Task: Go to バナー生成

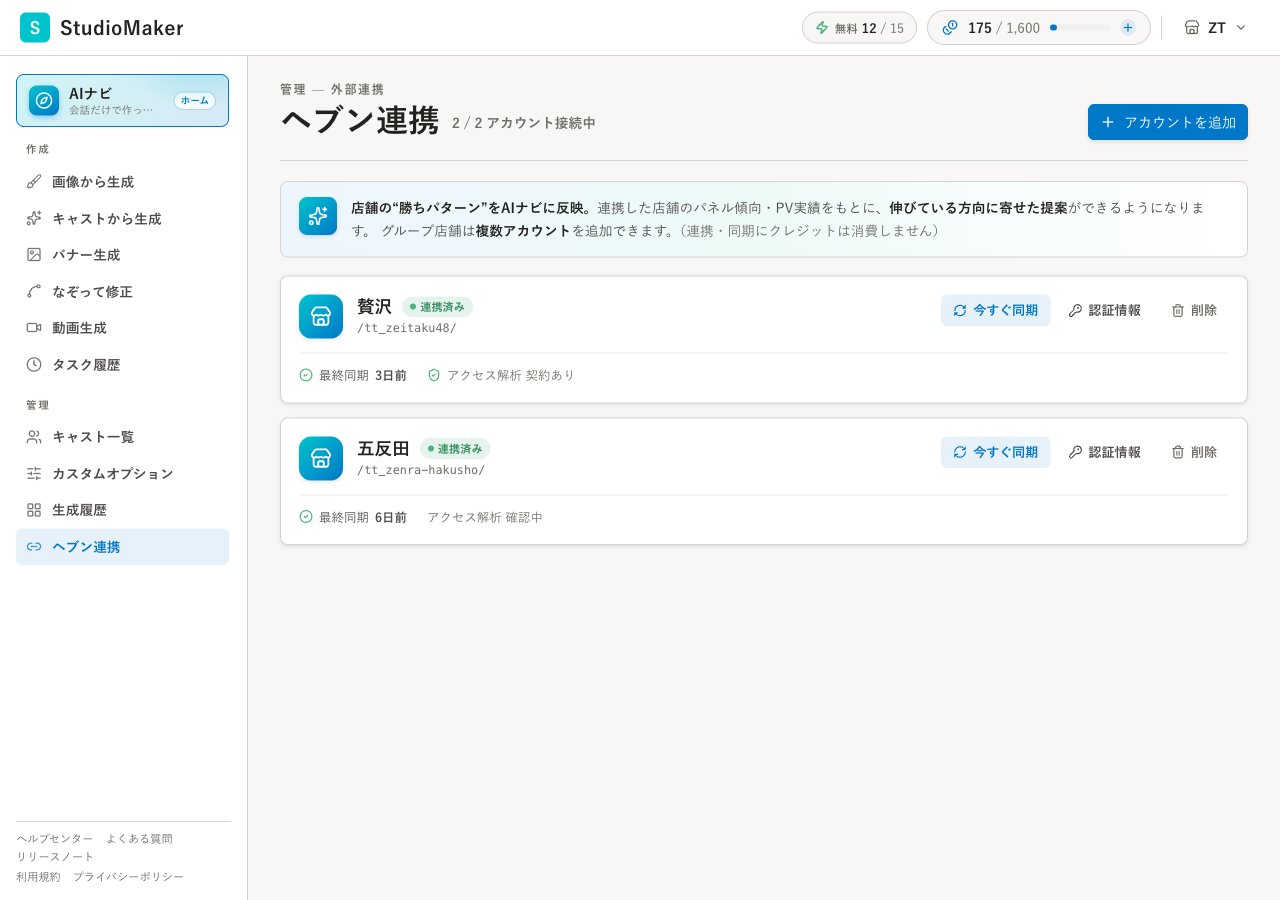Action: [122, 255]
